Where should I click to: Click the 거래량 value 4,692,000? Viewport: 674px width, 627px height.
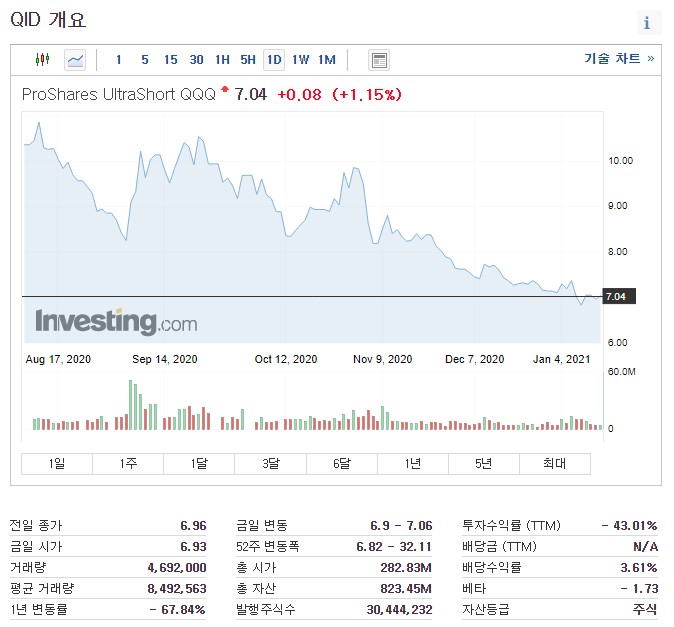(x=177, y=567)
